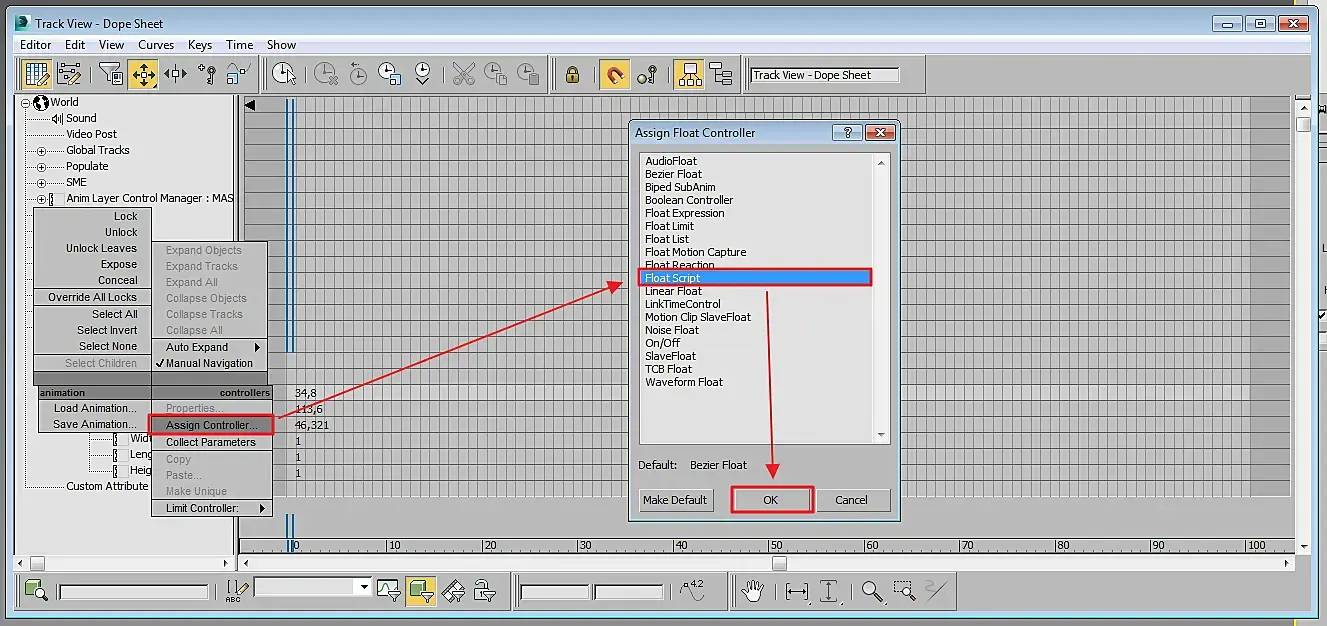Click OK in Assign Float Controller
This screenshot has height=626, width=1327.
click(x=771, y=500)
